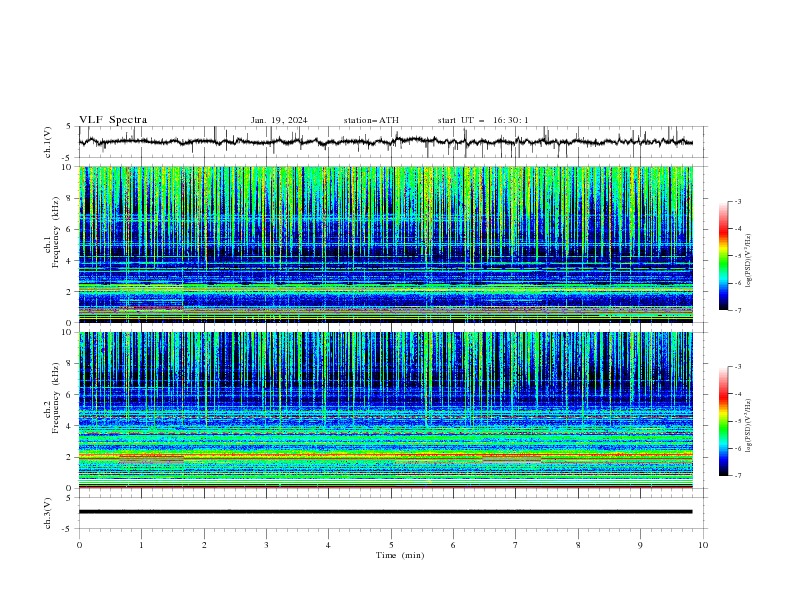The height and width of the screenshot is (612, 792).
Task: Click the 'start UT = 16:30:1' text
Action: 483,120
